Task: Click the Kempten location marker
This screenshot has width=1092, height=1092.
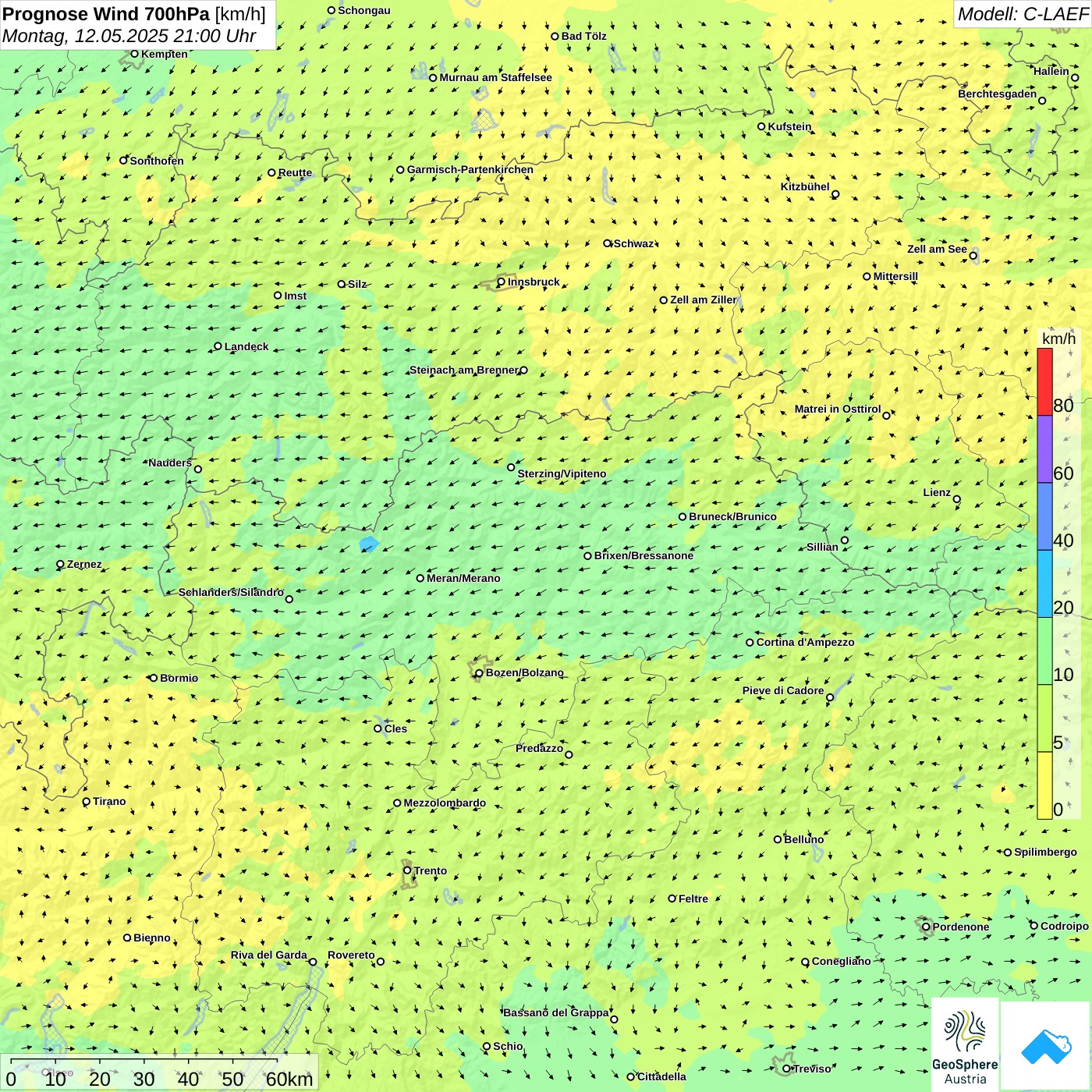Action: 135,54
